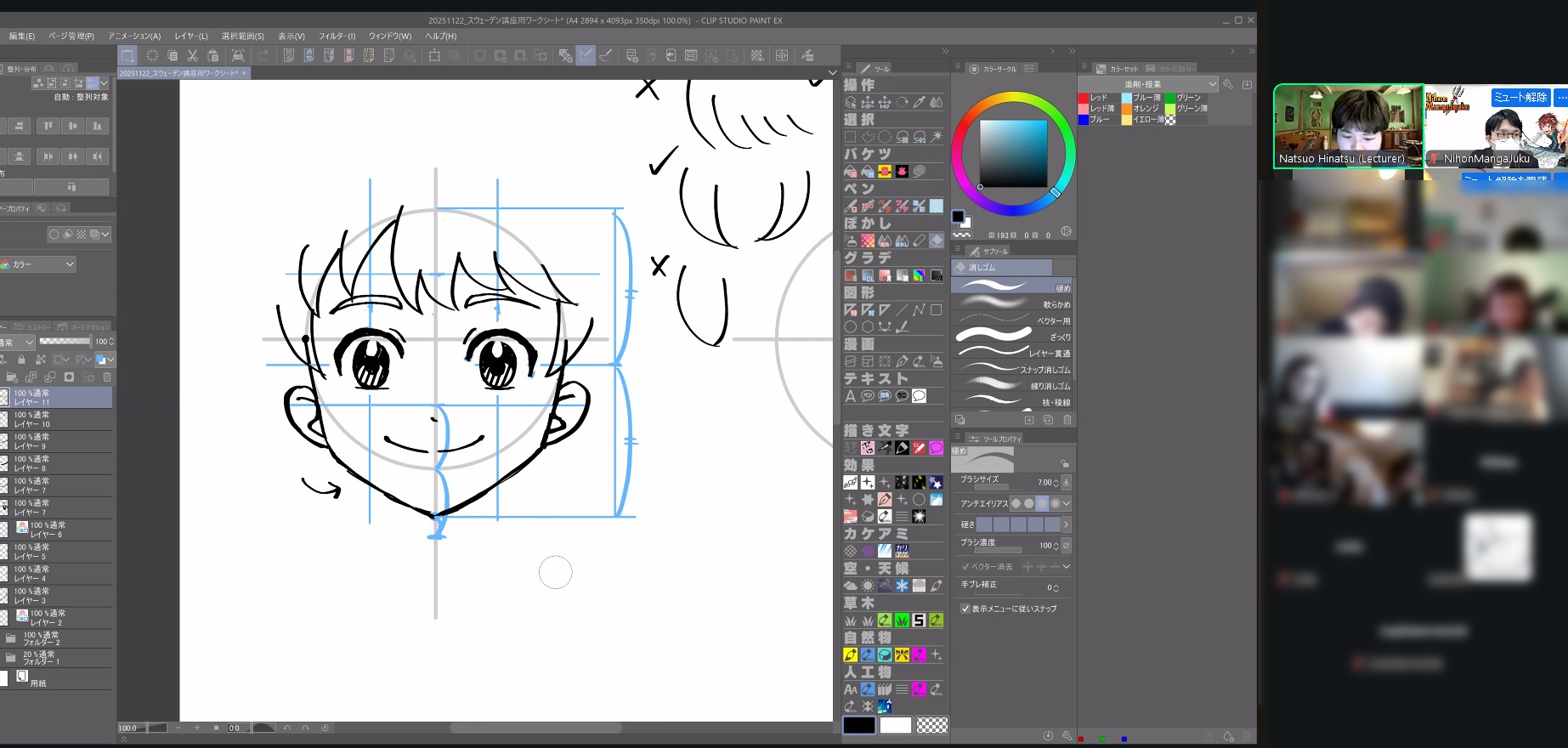1568x748 pixels.
Task: Toggle the ベクター消去 checkbox
Action: coord(965,567)
